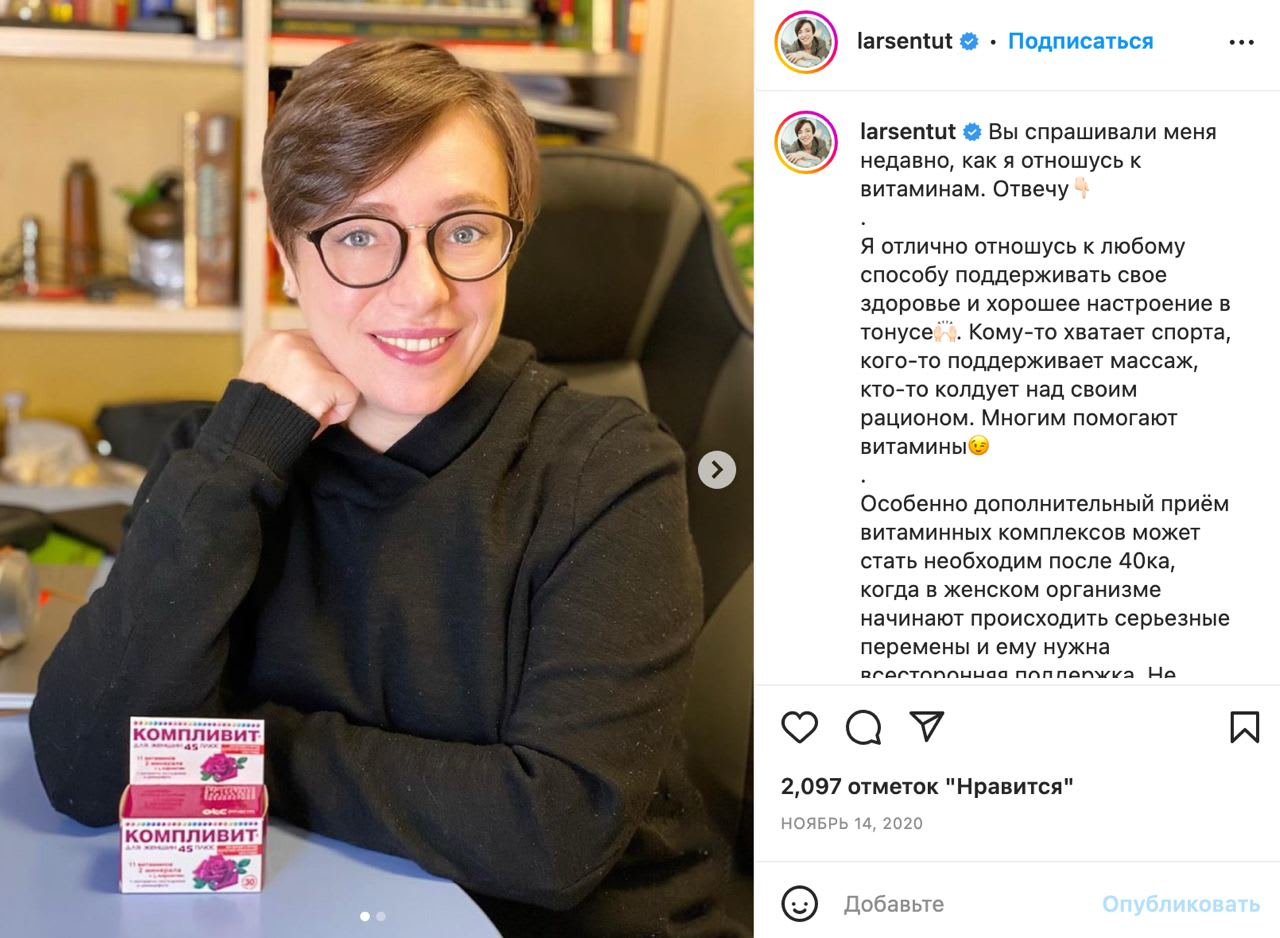Open larsentut avatar beside the caption

(x=806, y=142)
